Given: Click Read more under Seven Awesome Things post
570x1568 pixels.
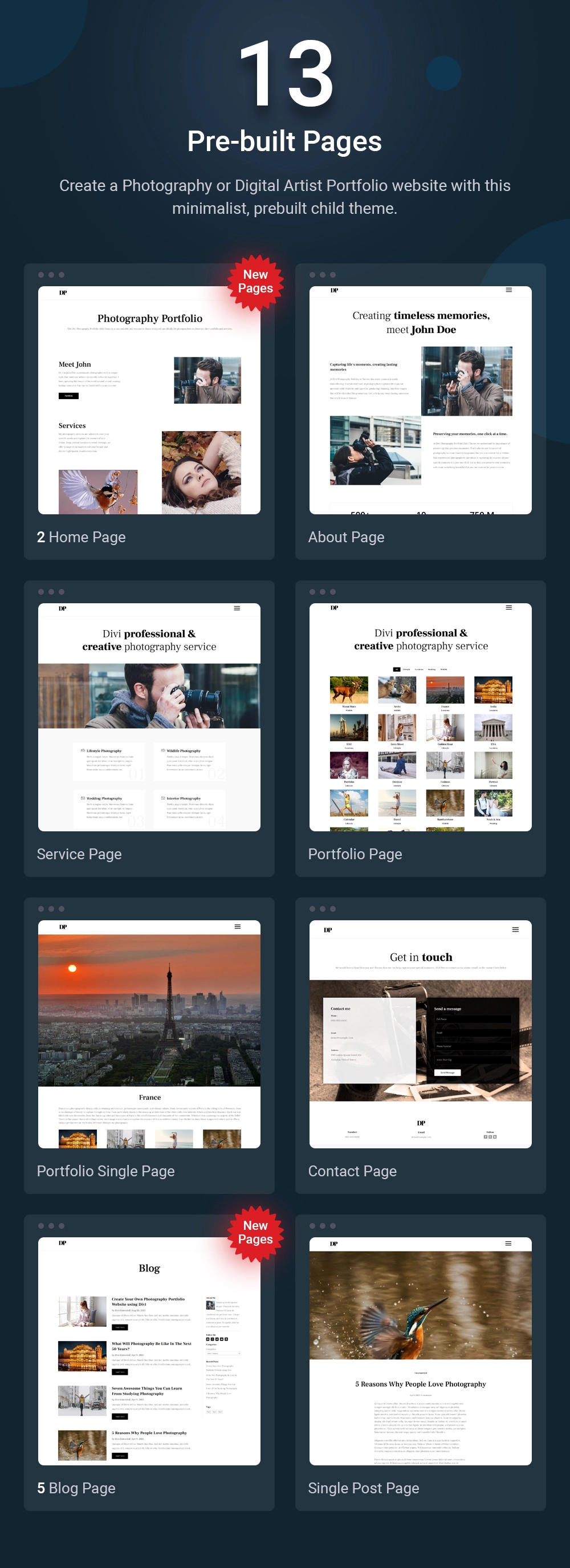Looking at the screenshot, I should 120,1416.
